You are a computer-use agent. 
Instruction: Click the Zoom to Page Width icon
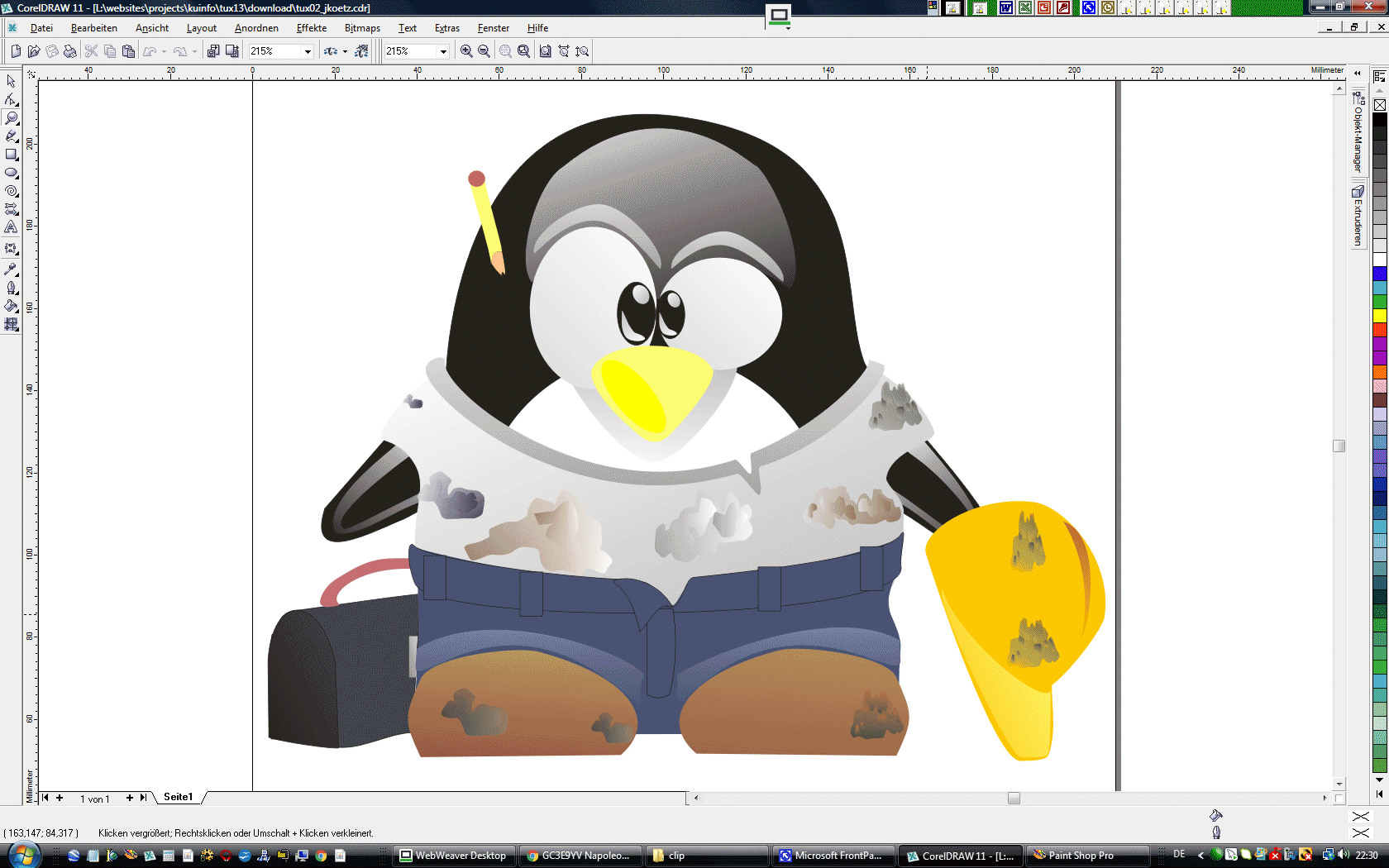(x=564, y=51)
